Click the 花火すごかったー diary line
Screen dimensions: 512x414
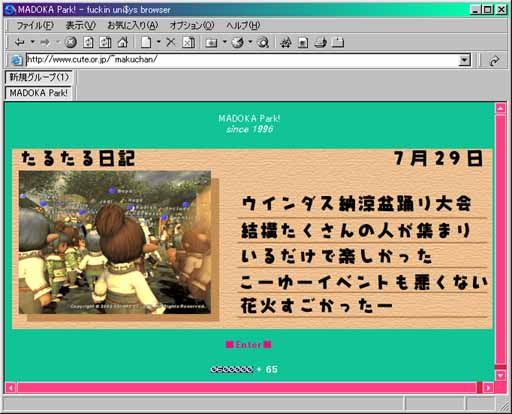point(317,306)
